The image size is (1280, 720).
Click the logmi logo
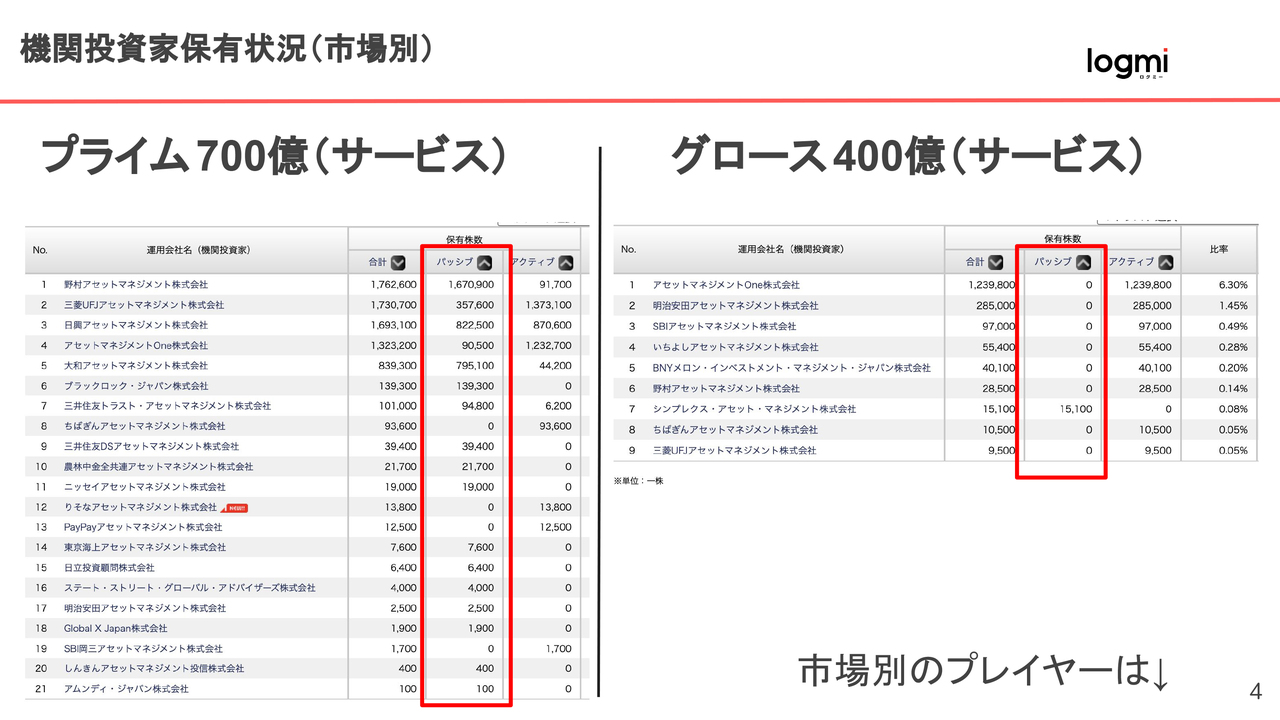tap(1128, 63)
